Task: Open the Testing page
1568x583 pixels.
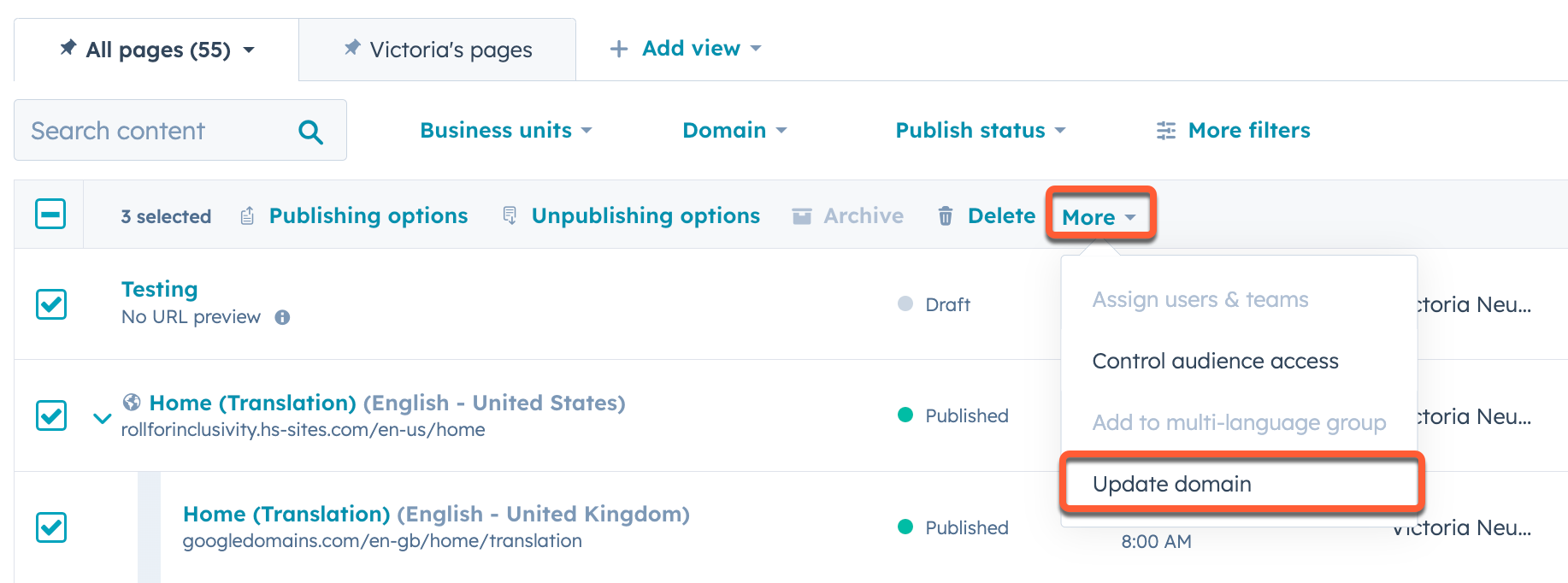Action: click(159, 289)
